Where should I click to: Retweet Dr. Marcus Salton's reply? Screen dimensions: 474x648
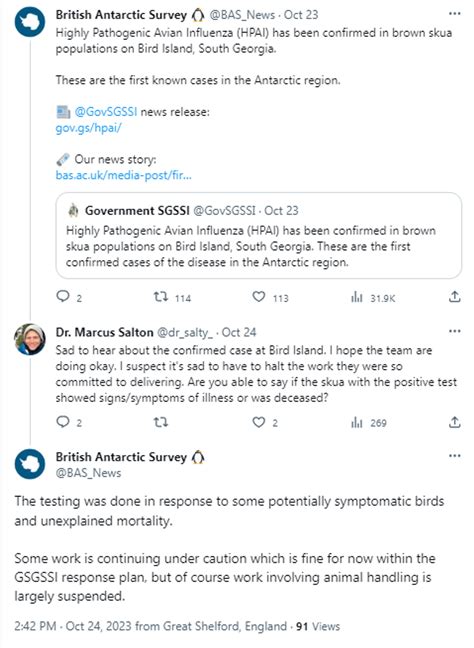click(x=161, y=422)
